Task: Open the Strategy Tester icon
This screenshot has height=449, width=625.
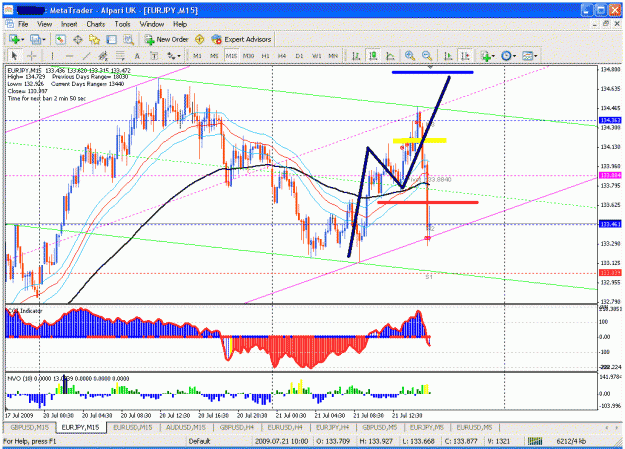Action: coord(128,39)
